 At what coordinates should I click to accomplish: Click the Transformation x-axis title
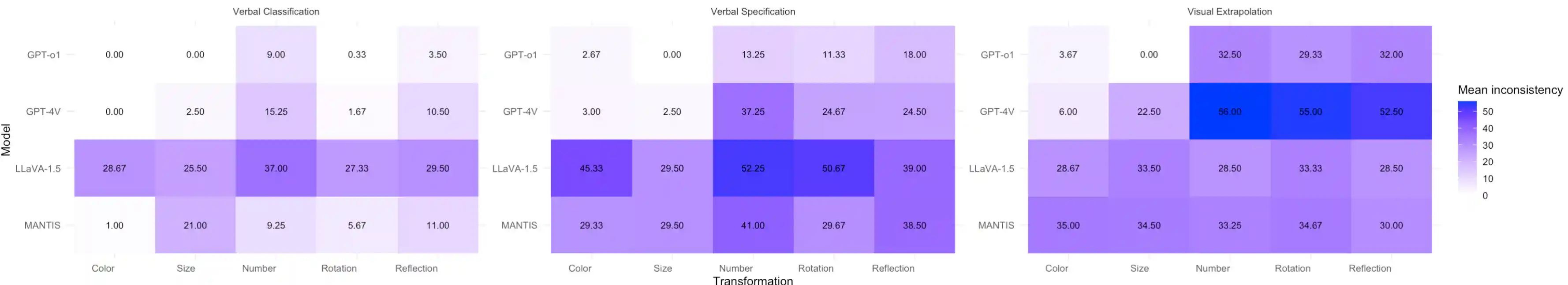[752, 280]
